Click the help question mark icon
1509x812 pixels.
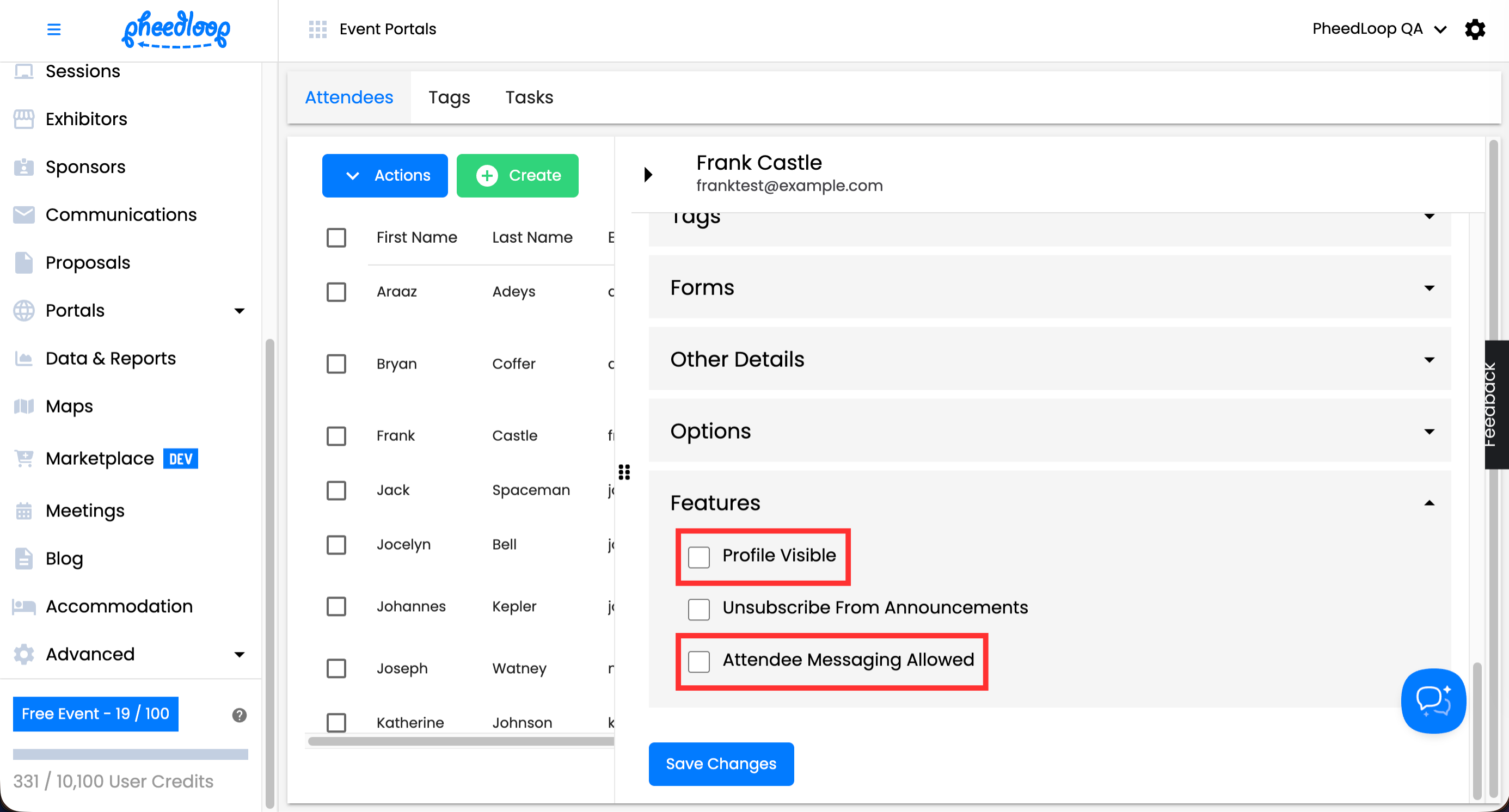[239, 715]
